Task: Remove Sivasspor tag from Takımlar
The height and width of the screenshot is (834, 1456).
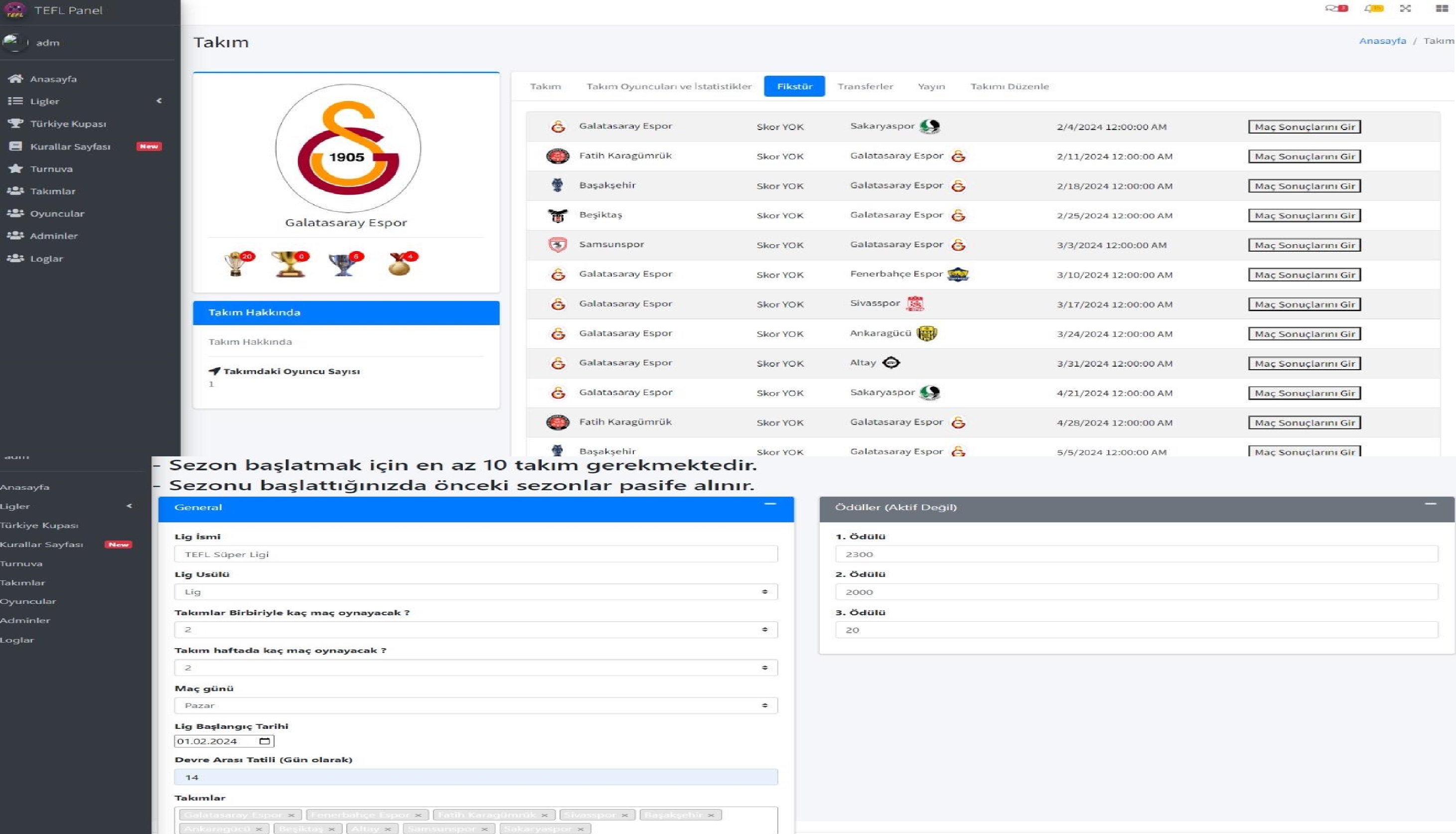Action: (x=625, y=815)
